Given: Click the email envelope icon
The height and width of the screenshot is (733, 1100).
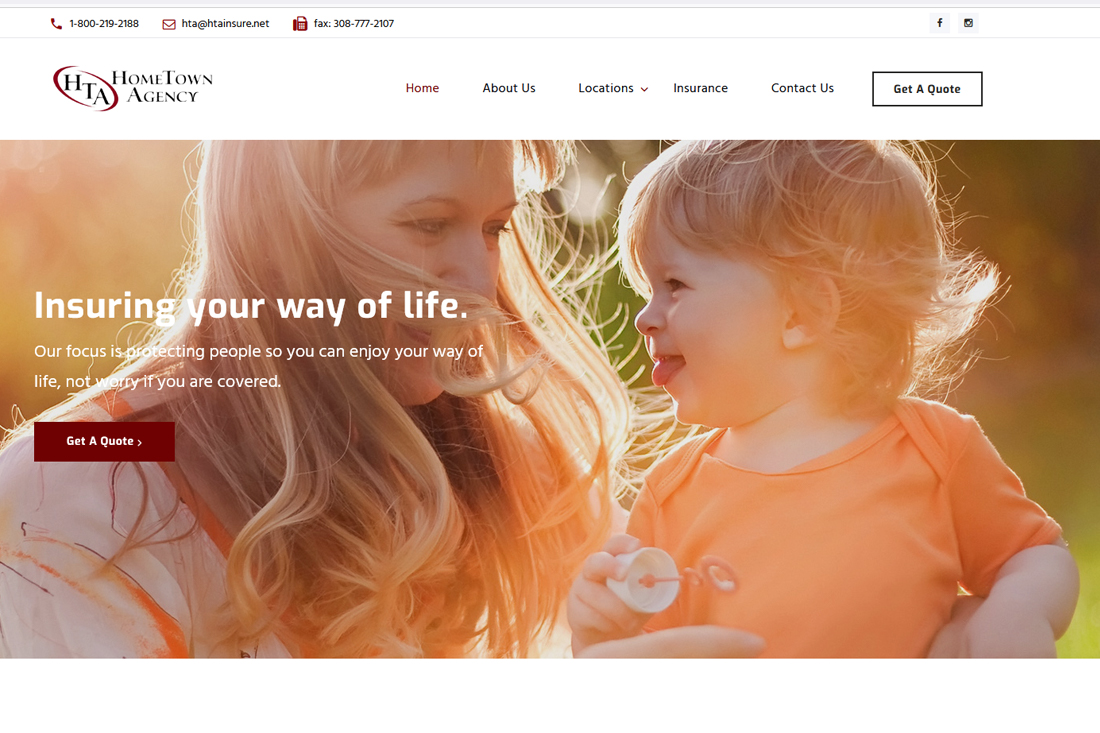Looking at the screenshot, I should pos(169,25).
